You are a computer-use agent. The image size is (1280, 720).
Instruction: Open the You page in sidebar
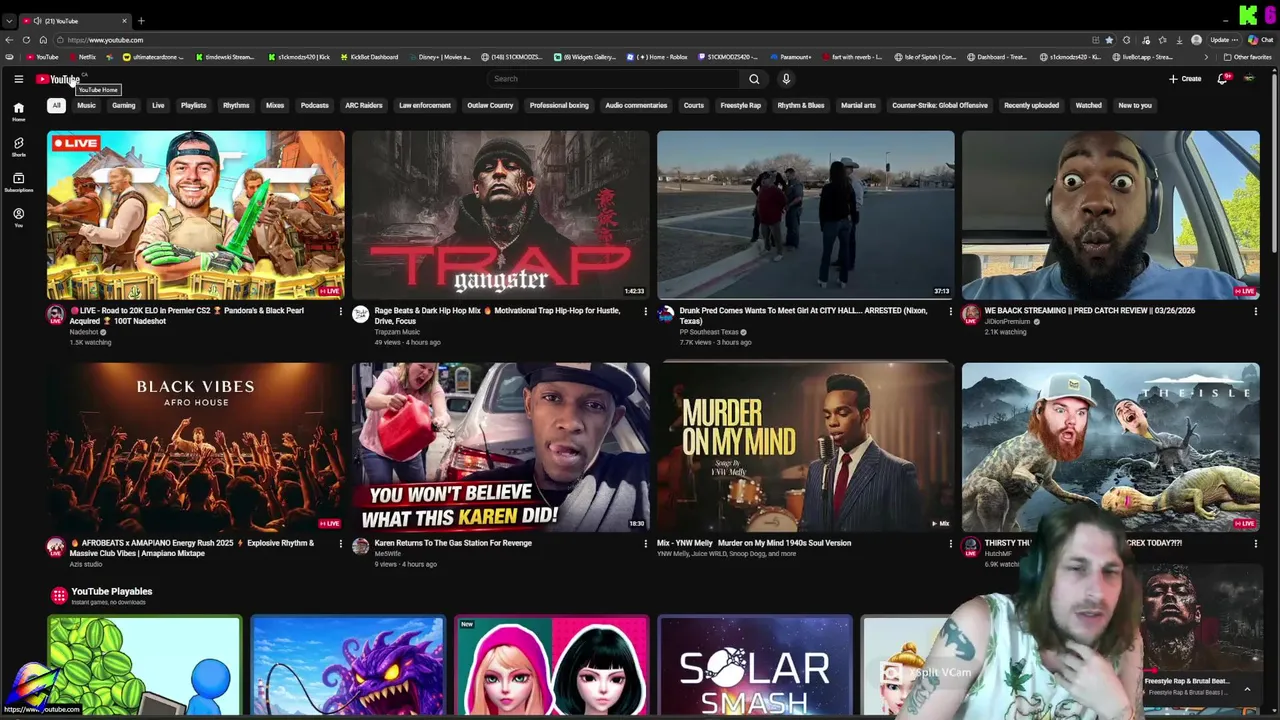coord(18,217)
